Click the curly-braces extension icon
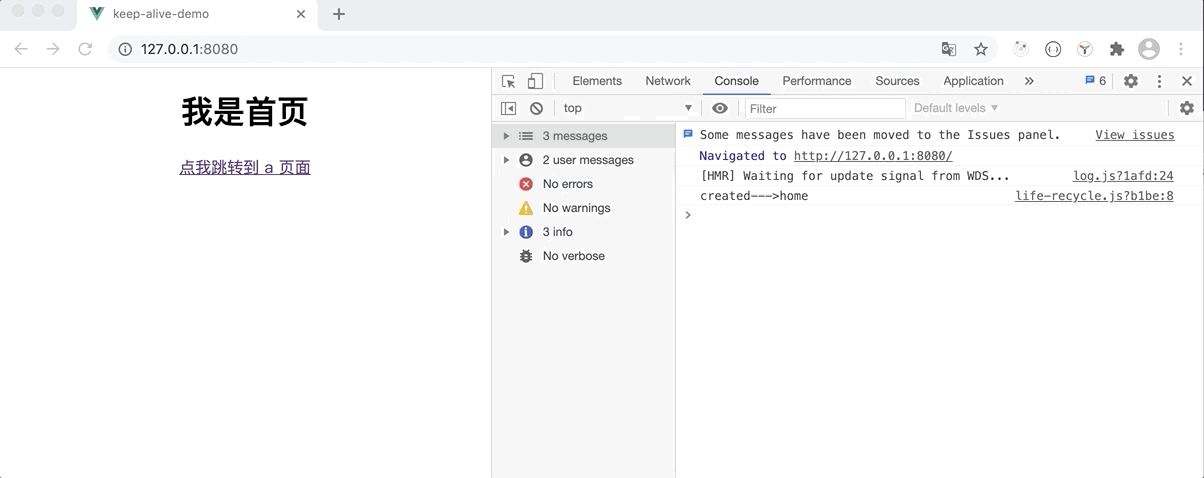 click(x=1053, y=49)
